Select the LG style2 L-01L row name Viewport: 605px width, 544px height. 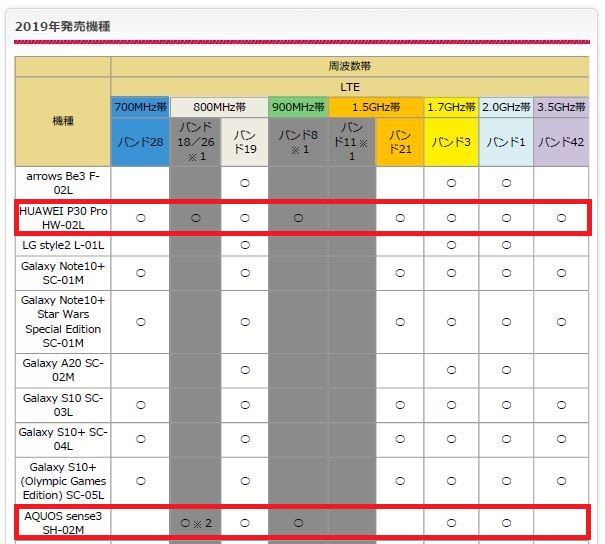[63, 245]
